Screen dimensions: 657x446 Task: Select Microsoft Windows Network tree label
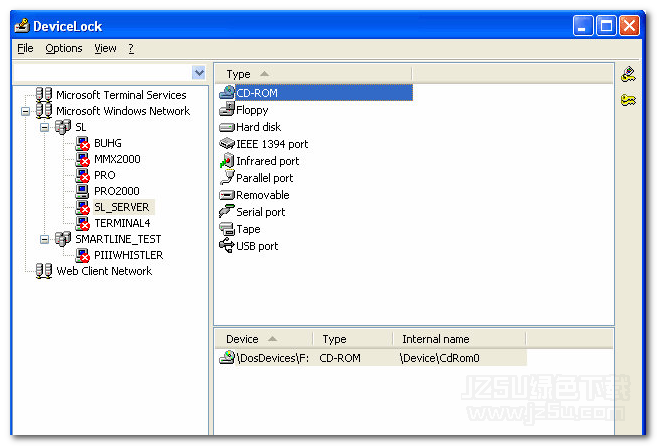click(x=123, y=111)
